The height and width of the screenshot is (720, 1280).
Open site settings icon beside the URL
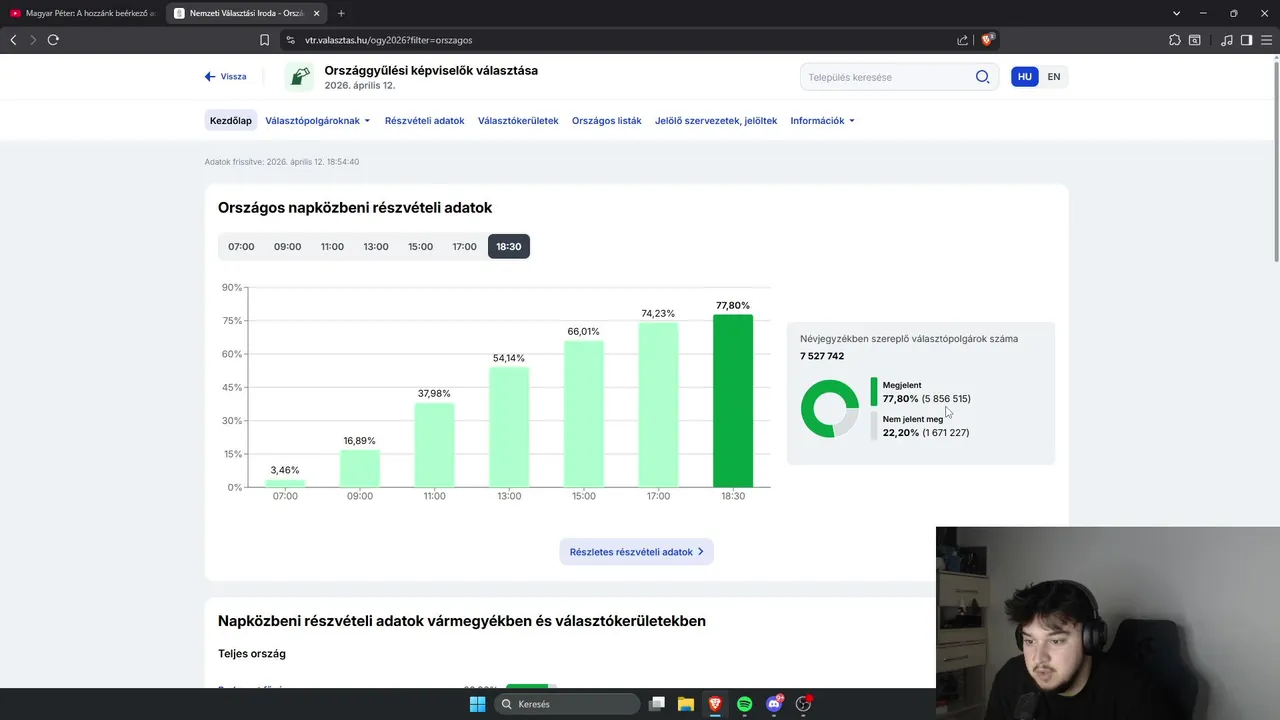pos(290,40)
